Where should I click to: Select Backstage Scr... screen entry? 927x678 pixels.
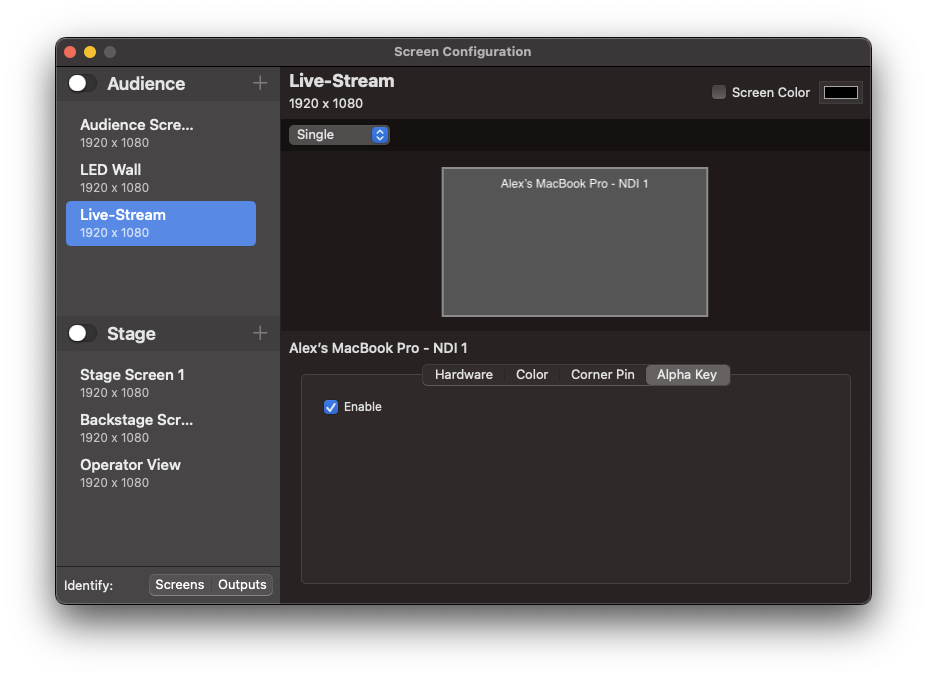click(x=161, y=429)
